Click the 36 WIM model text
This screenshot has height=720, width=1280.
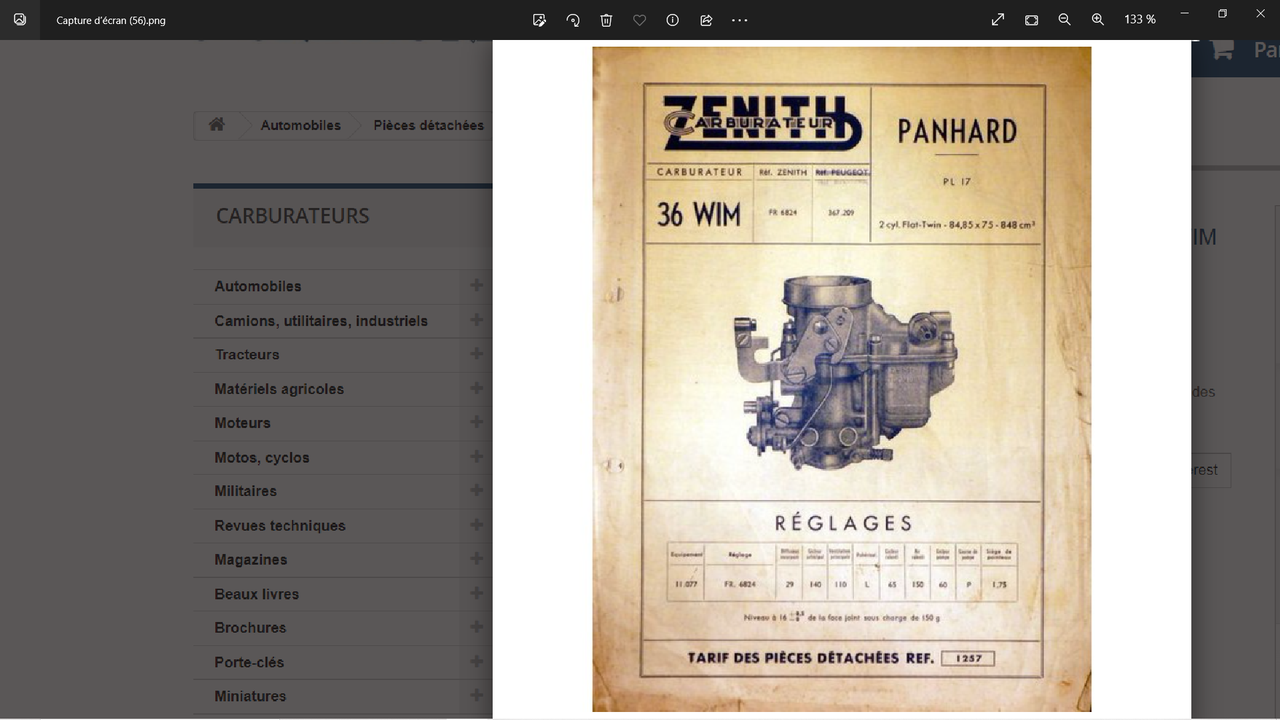tap(699, 214)
